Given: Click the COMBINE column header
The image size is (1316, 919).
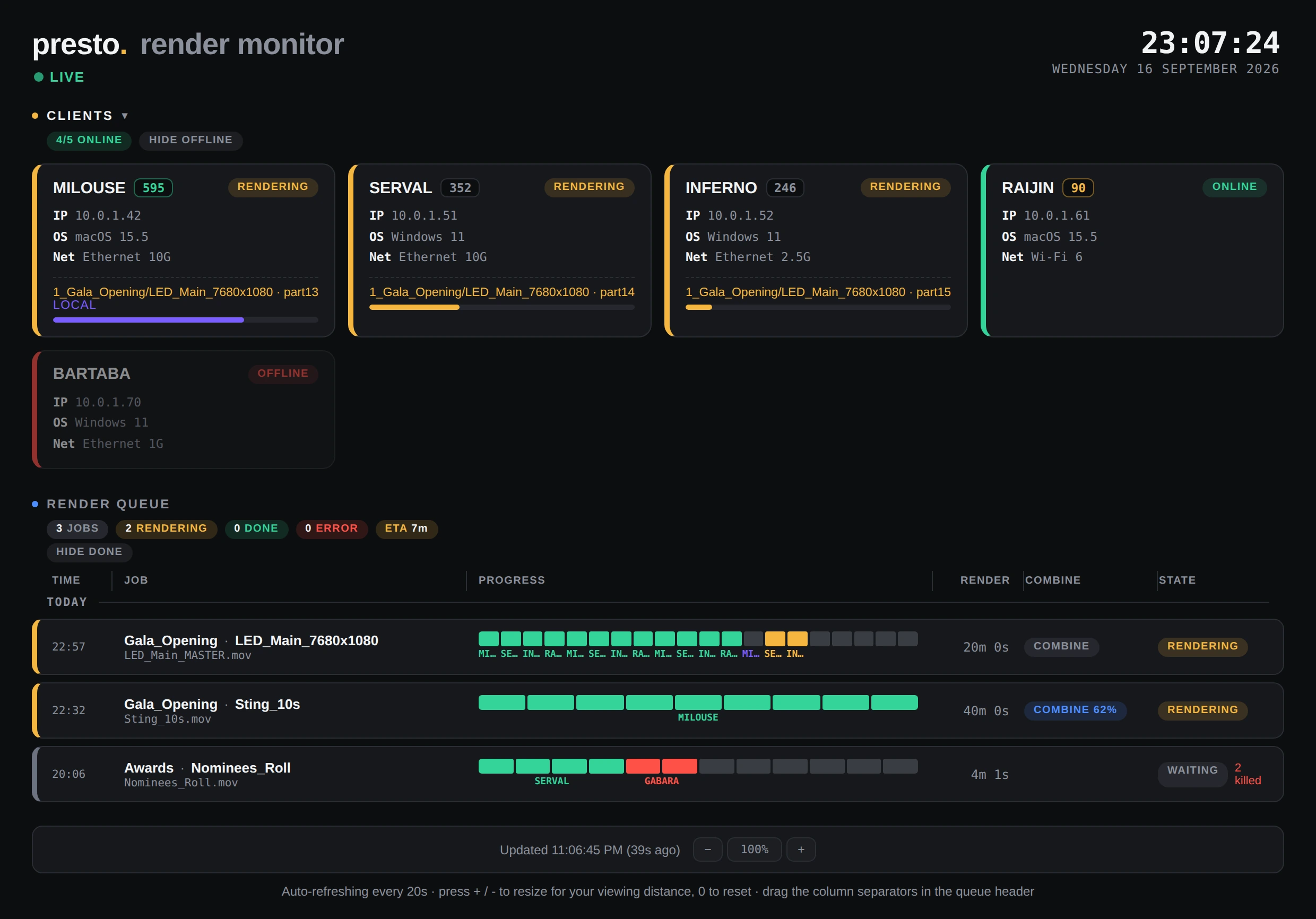Looking at the screenshot, I should point(1052,580).
